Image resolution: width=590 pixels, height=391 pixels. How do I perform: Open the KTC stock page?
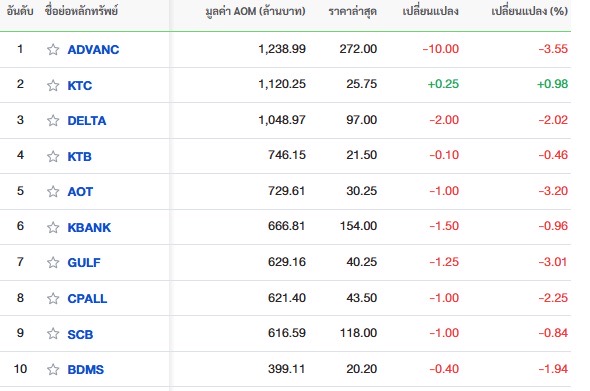click(x=80, y=85)
